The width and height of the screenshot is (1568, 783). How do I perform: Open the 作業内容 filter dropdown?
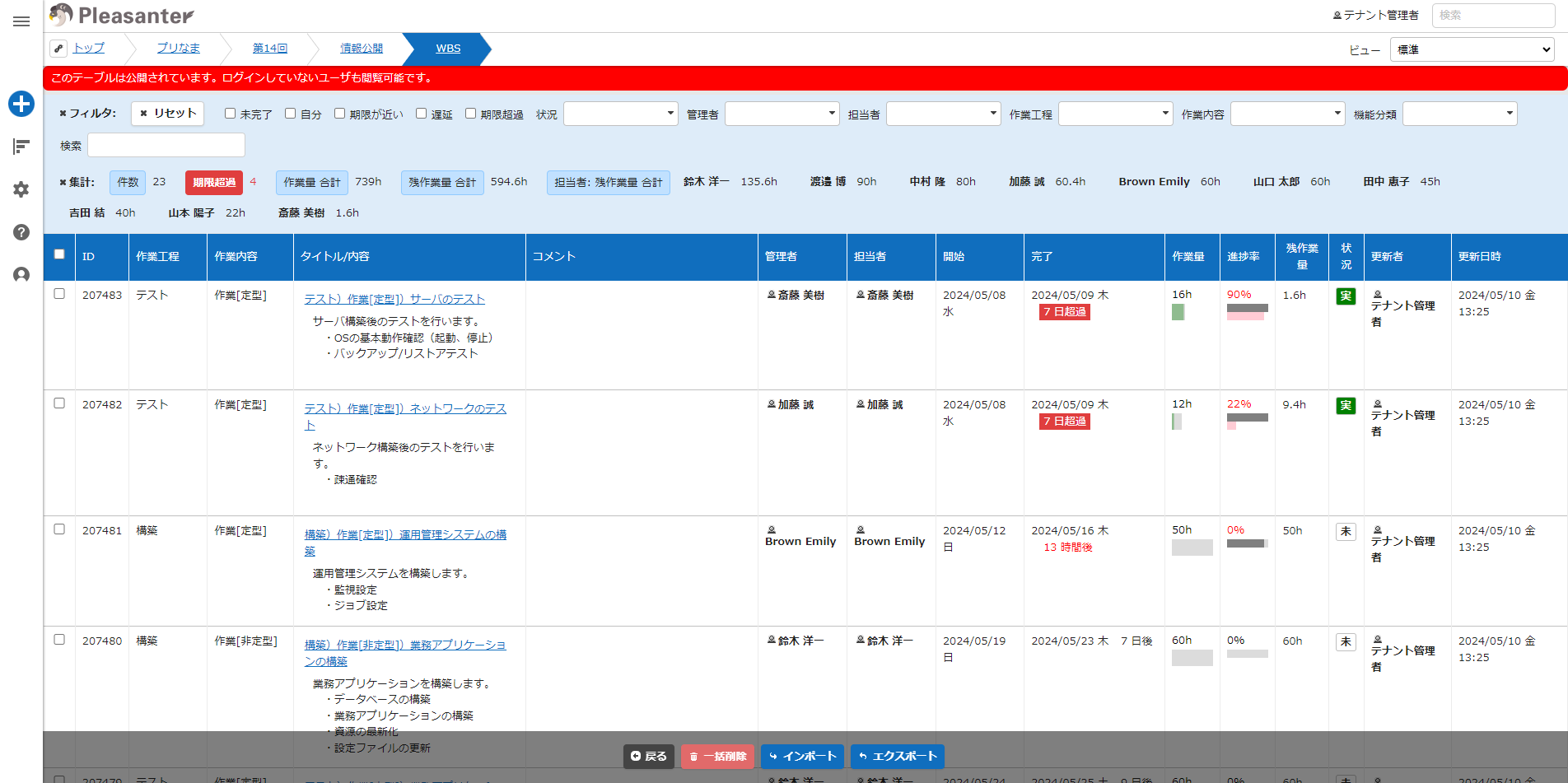[x=1287, y=114]
